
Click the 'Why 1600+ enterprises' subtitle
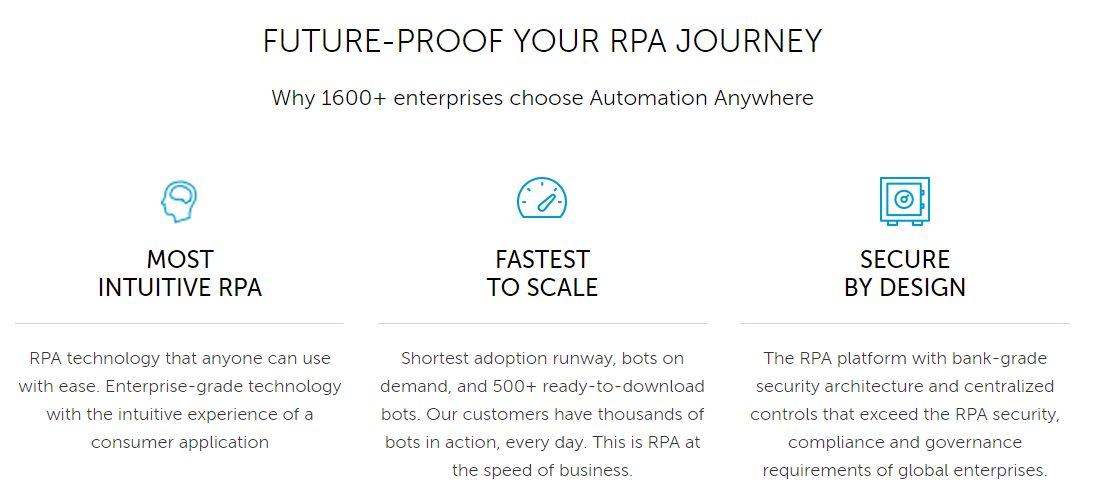coord(543,98)
